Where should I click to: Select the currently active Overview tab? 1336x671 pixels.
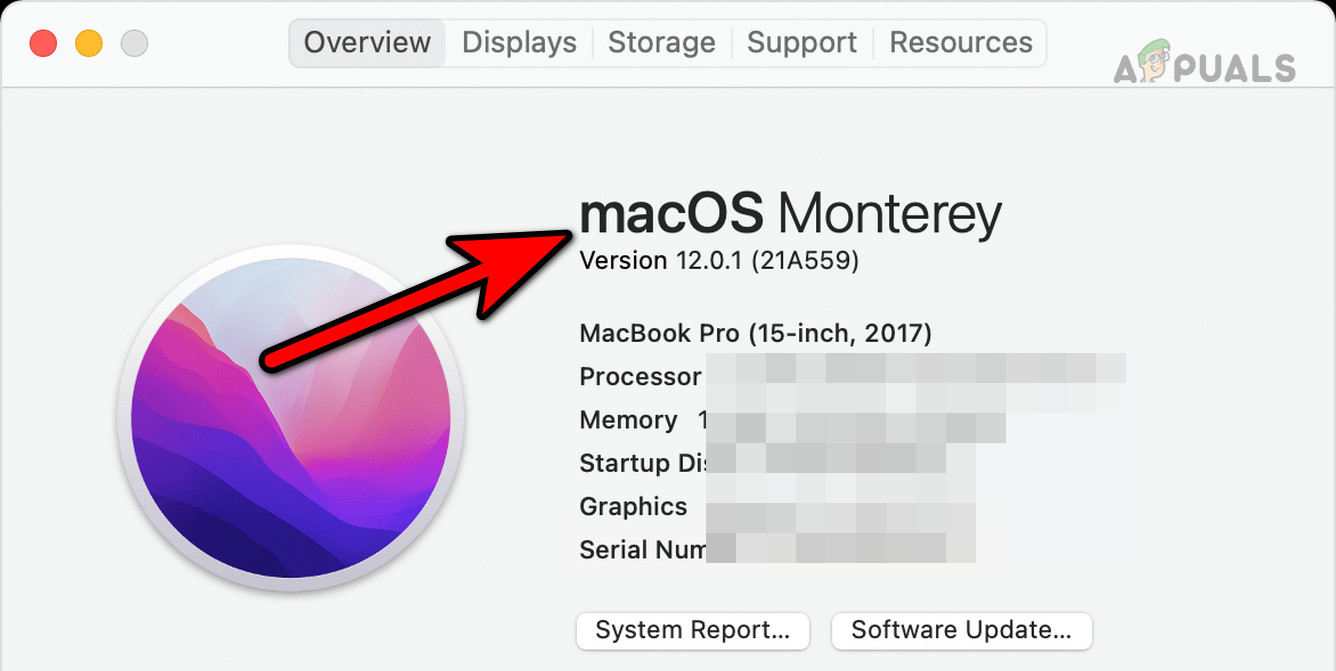click(367, 42)
